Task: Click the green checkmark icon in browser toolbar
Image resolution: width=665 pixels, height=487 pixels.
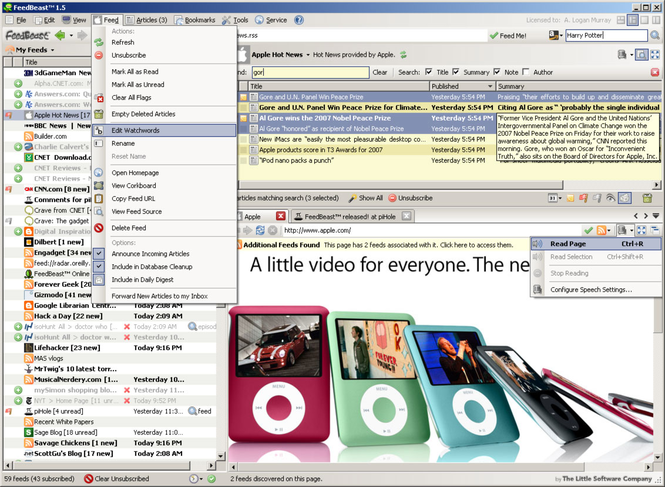Action: coord(588,230)
